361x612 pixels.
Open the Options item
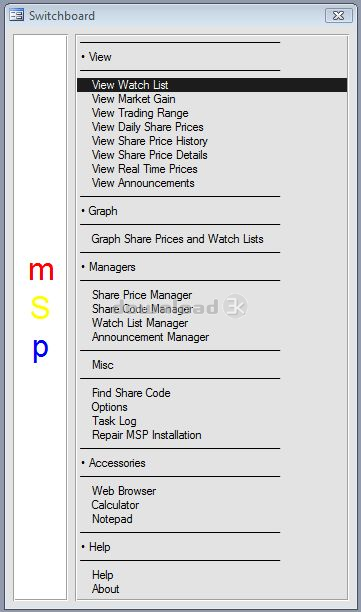109,407
